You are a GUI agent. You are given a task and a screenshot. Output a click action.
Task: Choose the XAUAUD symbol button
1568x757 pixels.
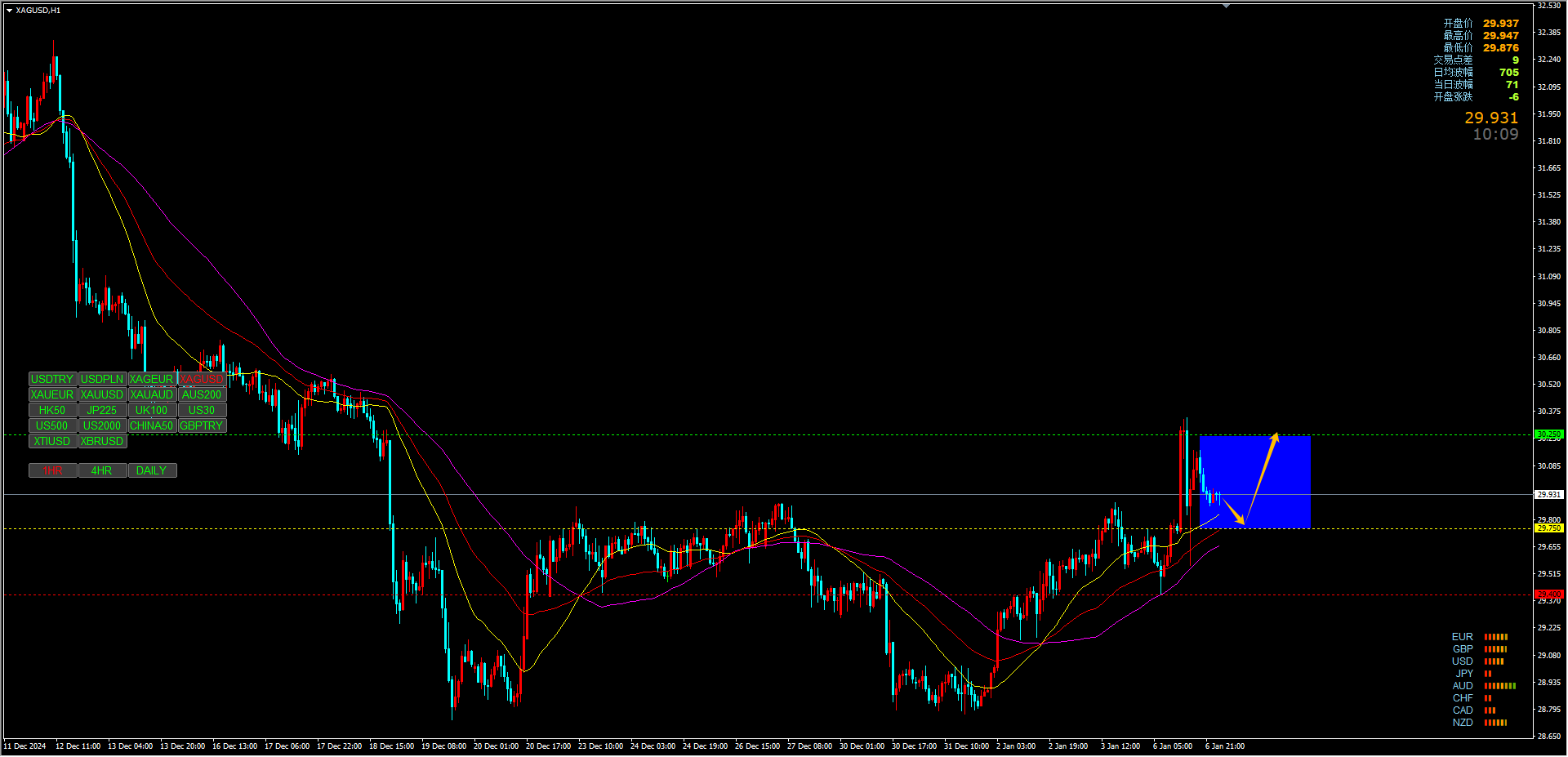click(x=152, y=395)
